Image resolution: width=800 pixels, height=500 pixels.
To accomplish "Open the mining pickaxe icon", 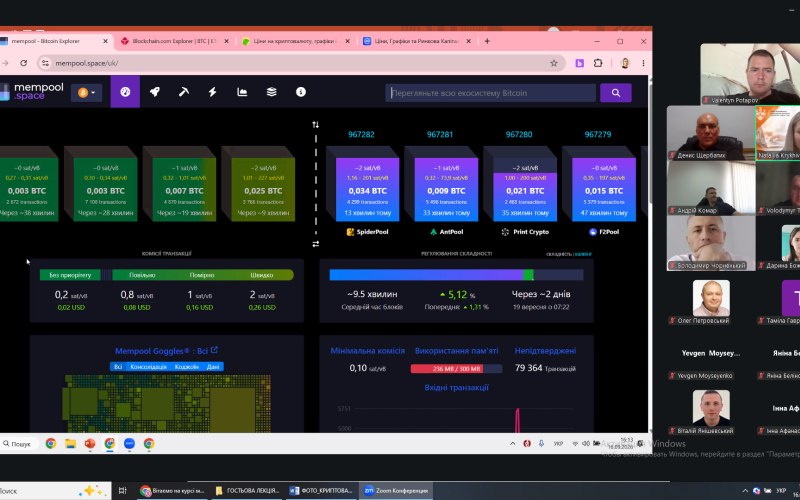I will click(184, 92).
